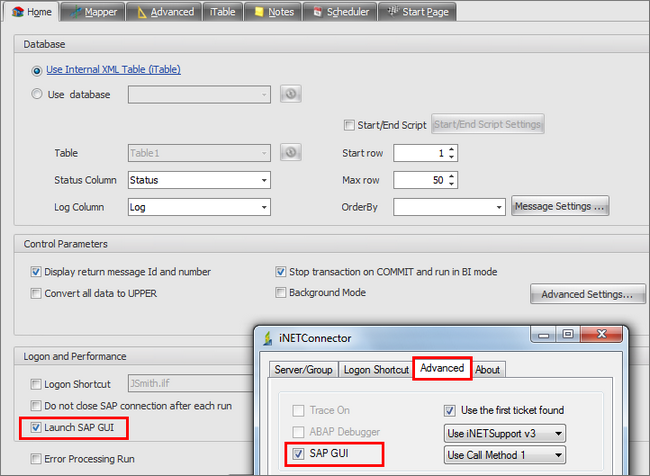Click the JSmith.ilf logon shortcut field
Screen dimensions: 650x476
[191, 383]
